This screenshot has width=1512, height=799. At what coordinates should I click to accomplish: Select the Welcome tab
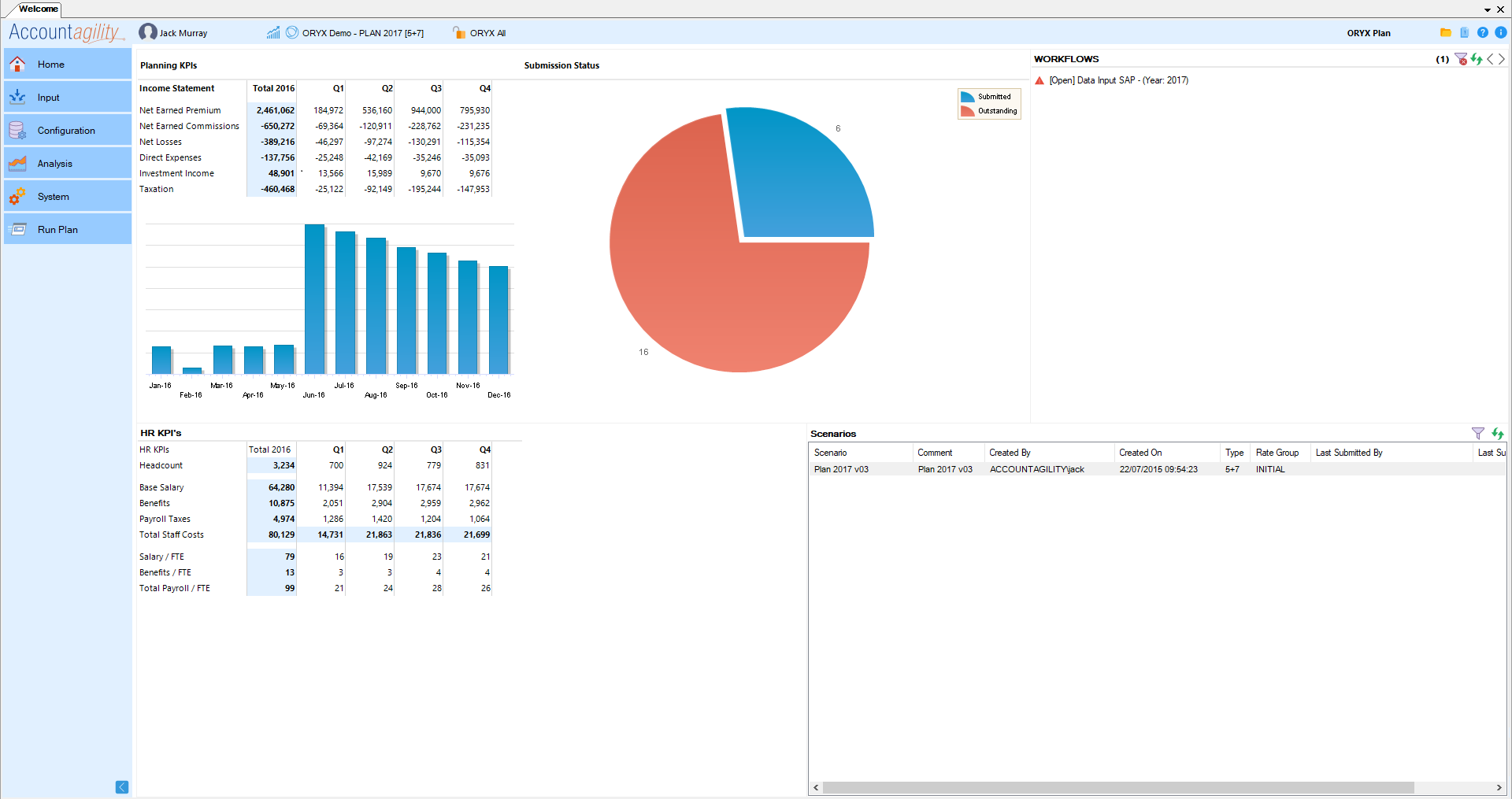[x=39, y=9]
